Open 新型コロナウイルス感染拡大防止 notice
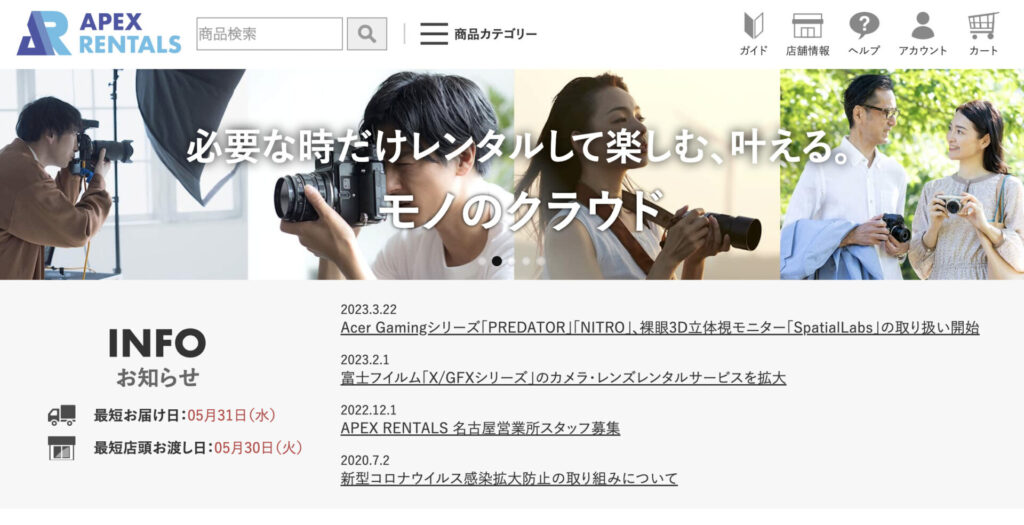Screen dimensions: 1024x525 coord(509,478)
